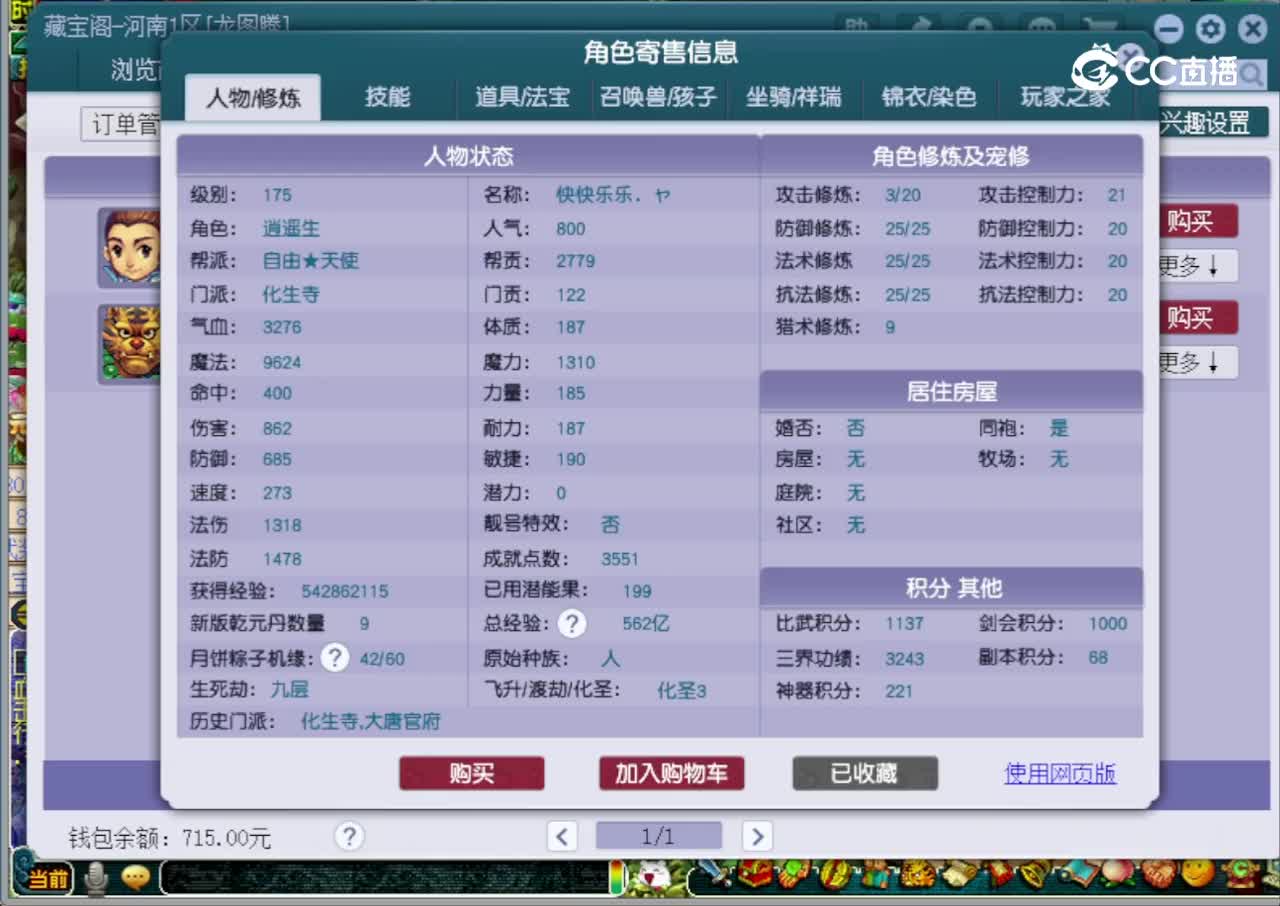Click the next page arrow near 1/1
This screenshot has height=906, width=1280.
757,837
